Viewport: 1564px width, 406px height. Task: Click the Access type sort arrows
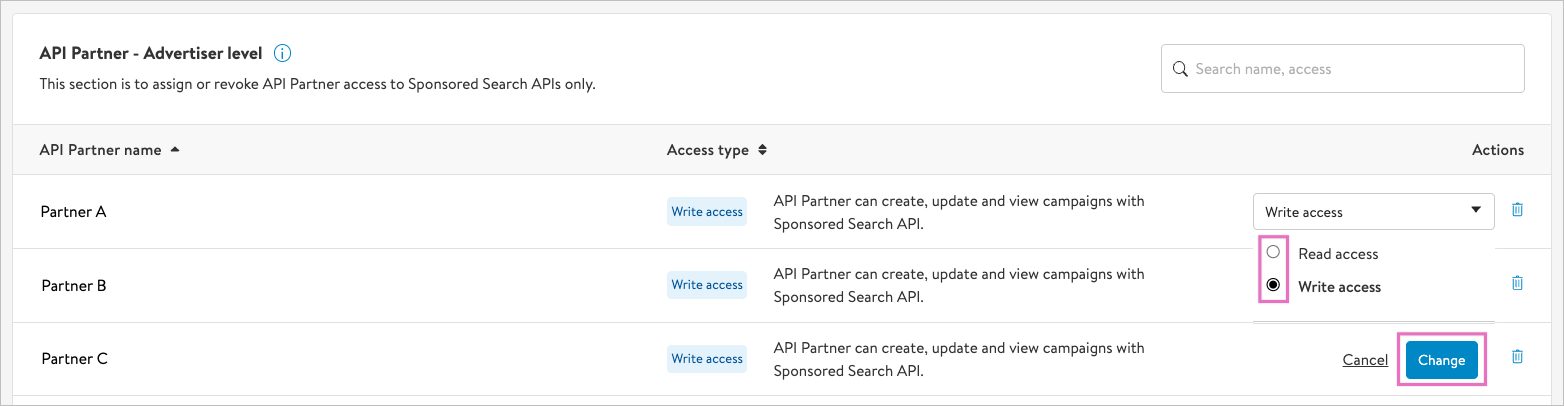762,150
